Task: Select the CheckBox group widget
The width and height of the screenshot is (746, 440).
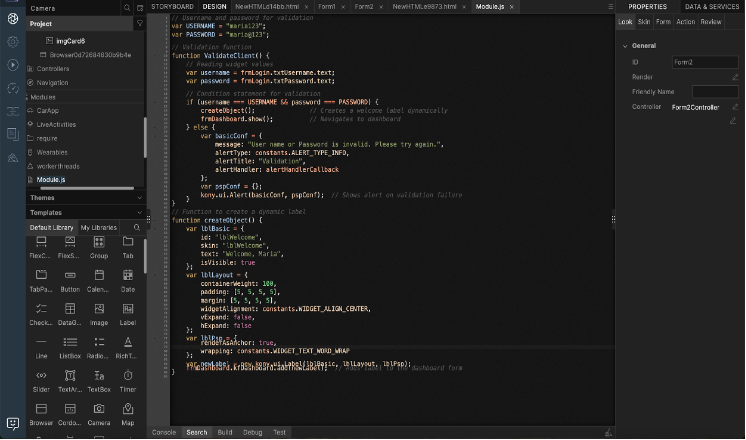Action: tap(41, 308)
